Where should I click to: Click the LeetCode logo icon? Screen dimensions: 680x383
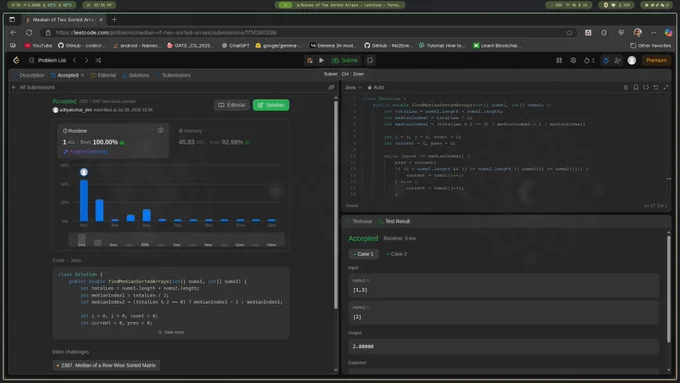[16, 60]
